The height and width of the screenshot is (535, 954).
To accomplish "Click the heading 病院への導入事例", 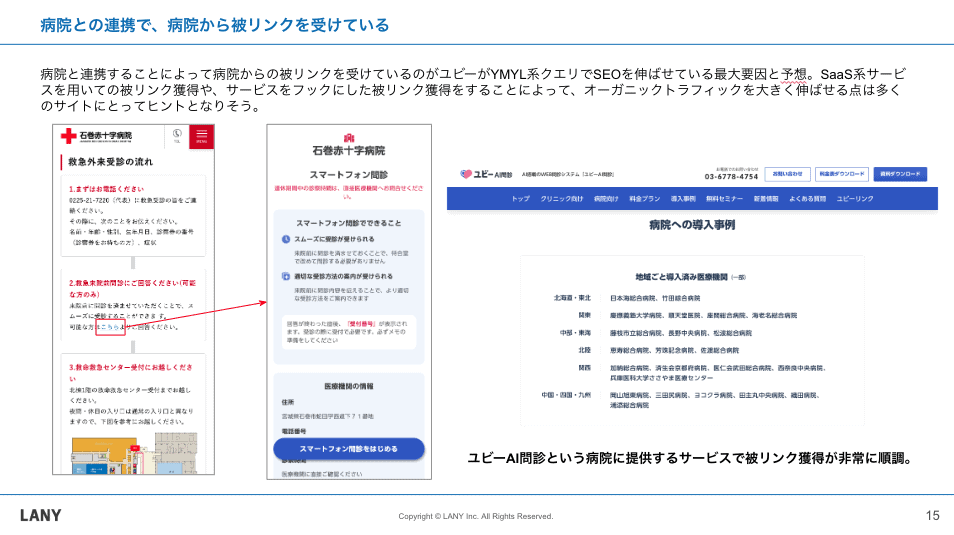I will 692,225.
